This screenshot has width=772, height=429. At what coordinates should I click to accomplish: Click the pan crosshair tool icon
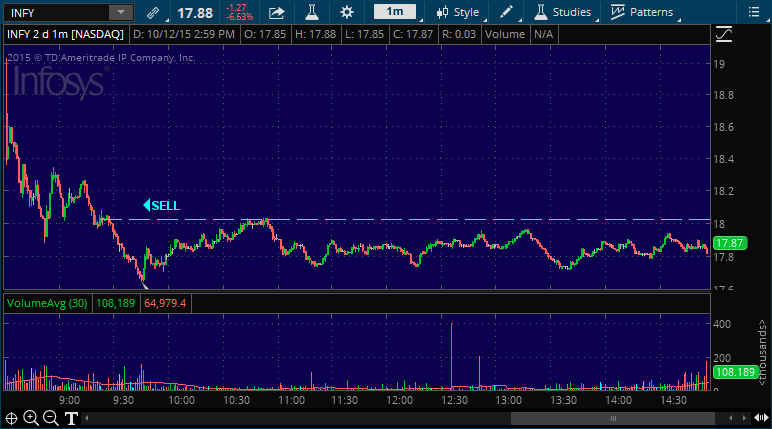pos(11,419)
